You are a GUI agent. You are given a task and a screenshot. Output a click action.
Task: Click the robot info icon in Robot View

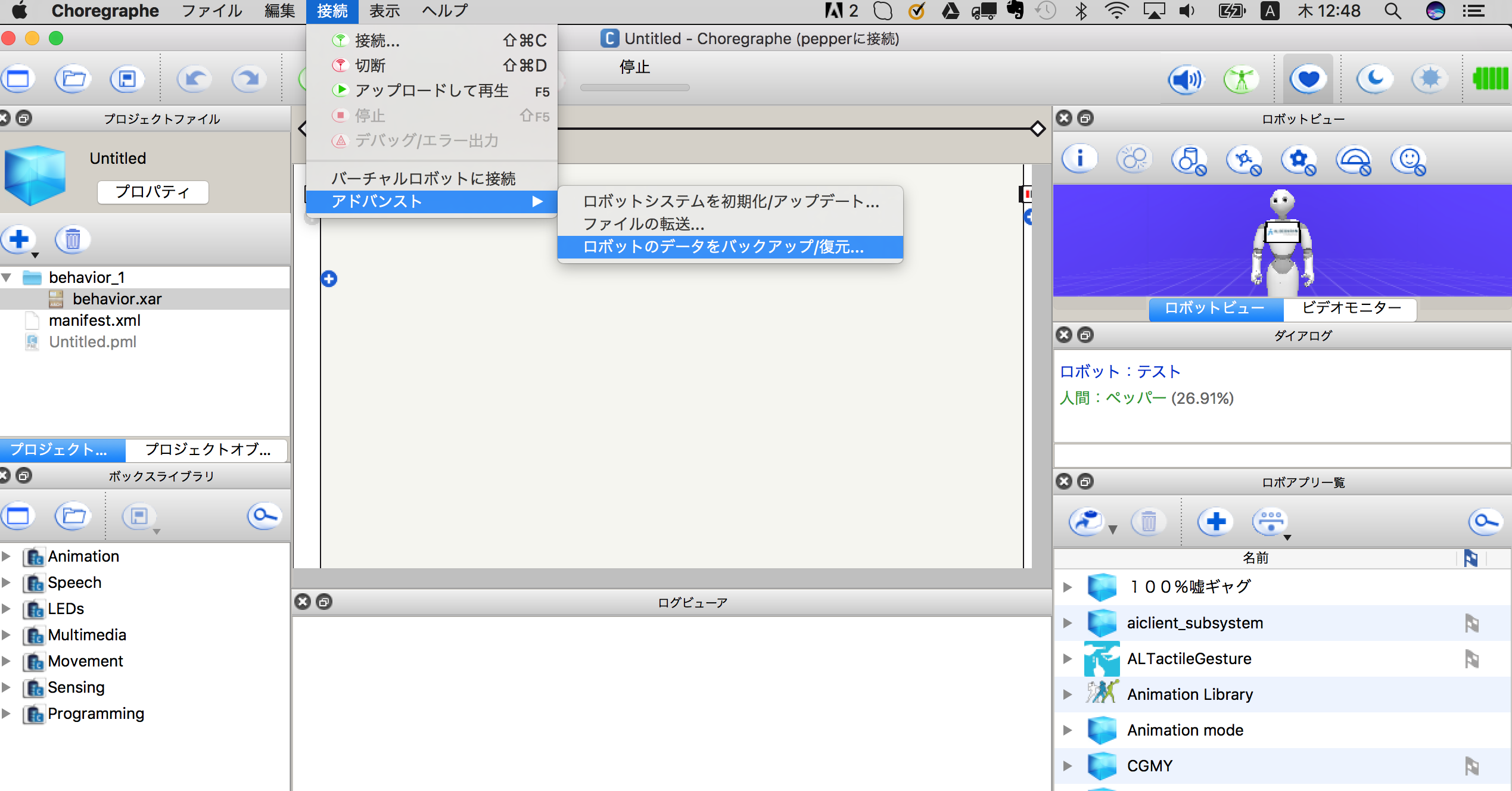(x=1079, y=159)
